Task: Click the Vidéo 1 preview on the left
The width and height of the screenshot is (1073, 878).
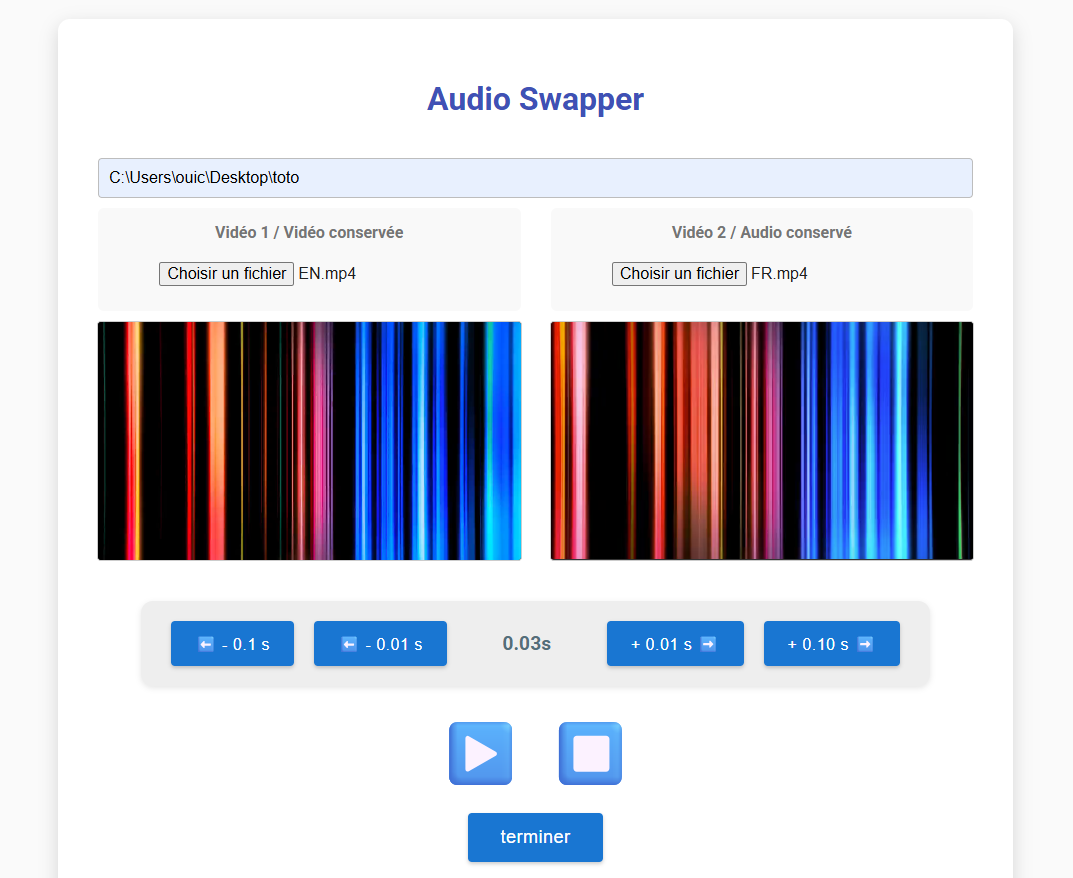Action: click(309, 441)
